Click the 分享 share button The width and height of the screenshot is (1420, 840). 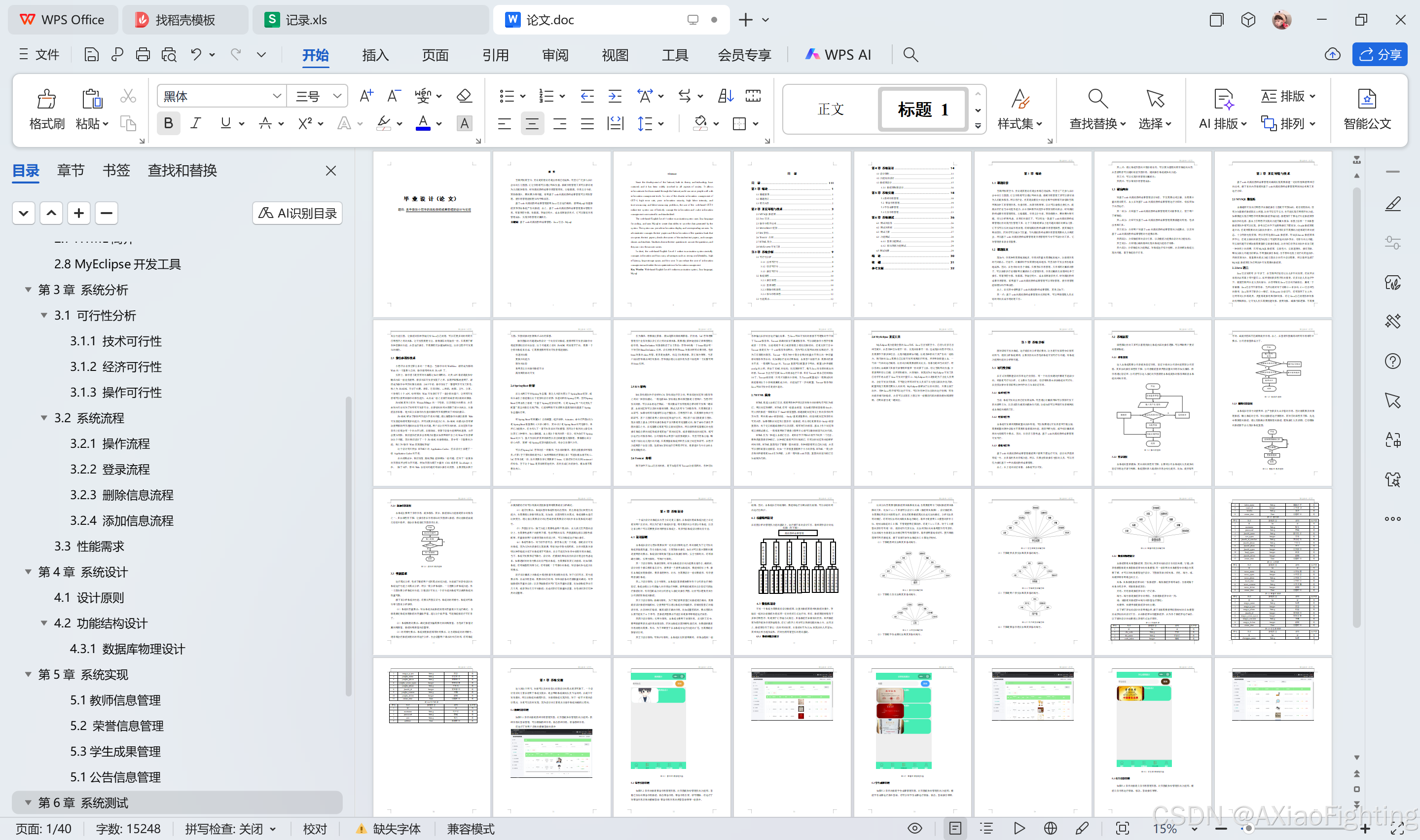1380,54
